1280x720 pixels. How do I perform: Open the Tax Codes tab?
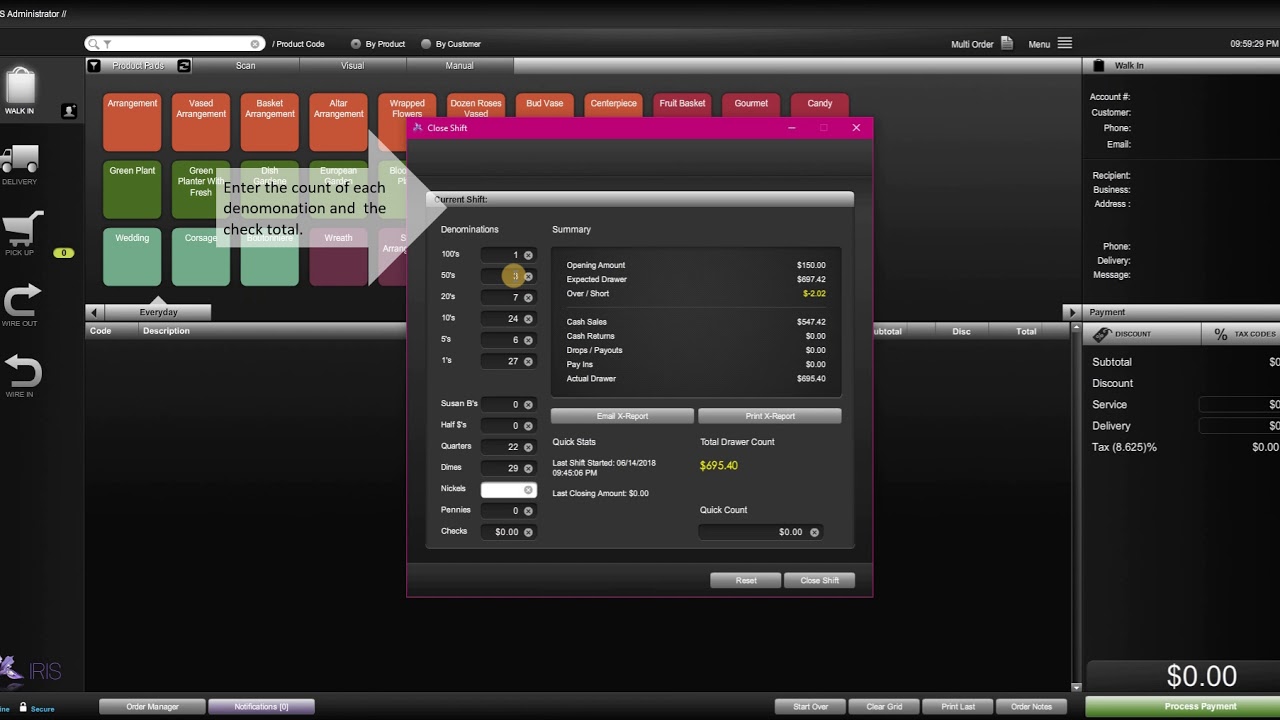1241,334
